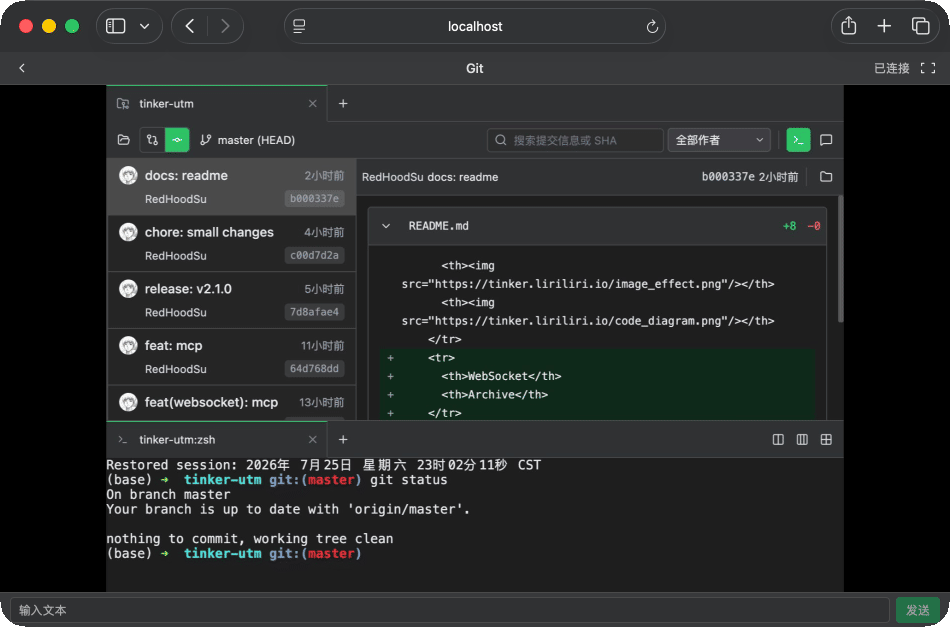This screenshot has height=627, width=950.
Task: Switch terminal to grid layout
Action: click(x=826, y=440)
